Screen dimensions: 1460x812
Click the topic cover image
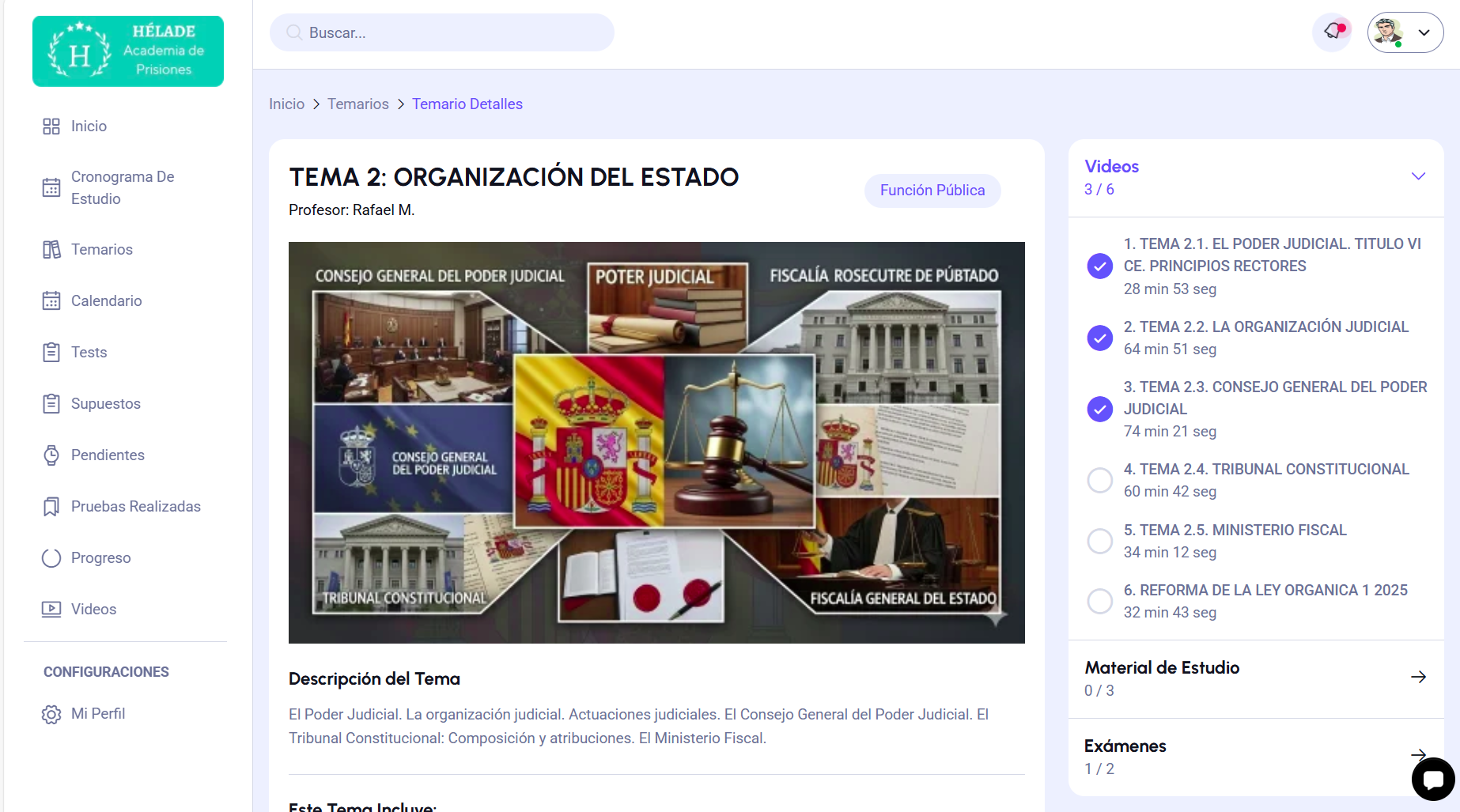(656, 442)
